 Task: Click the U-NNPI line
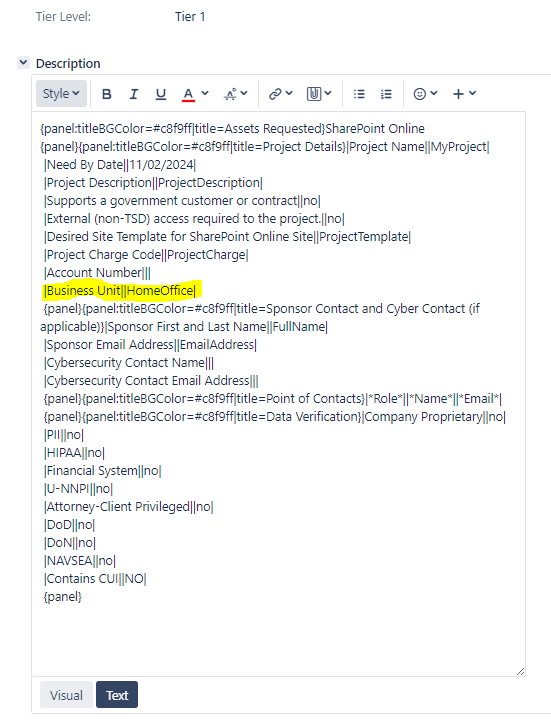pos(78,489)
